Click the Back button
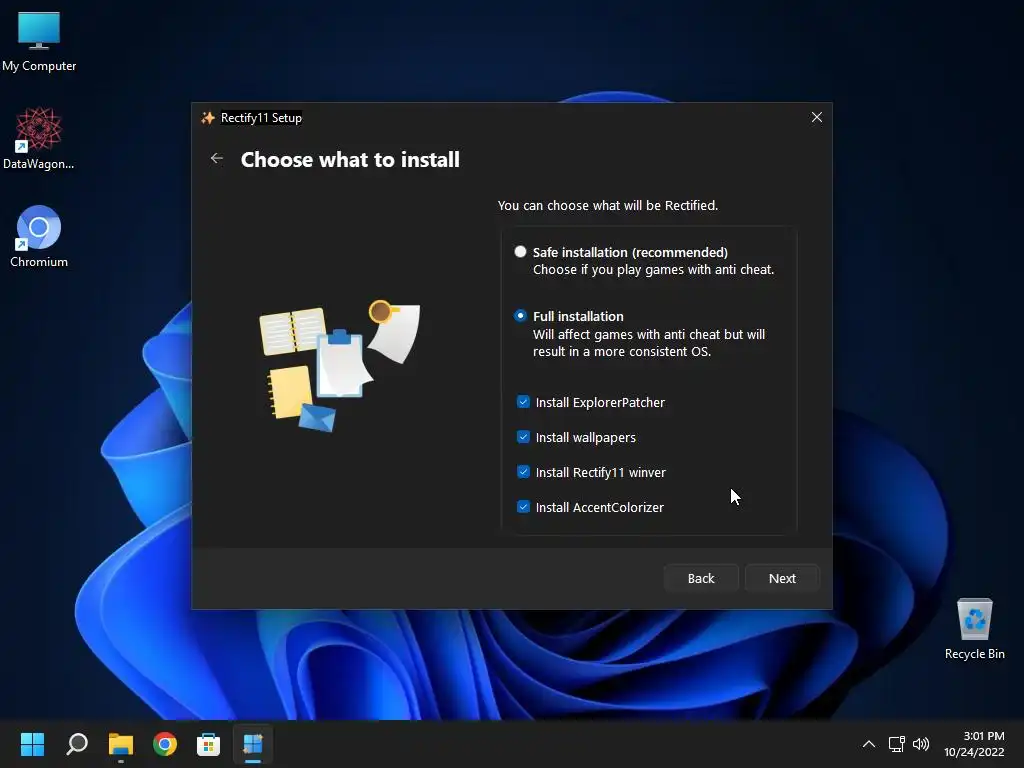The image size is (1024, 768). pyautogui.click(x=701, y=578)
